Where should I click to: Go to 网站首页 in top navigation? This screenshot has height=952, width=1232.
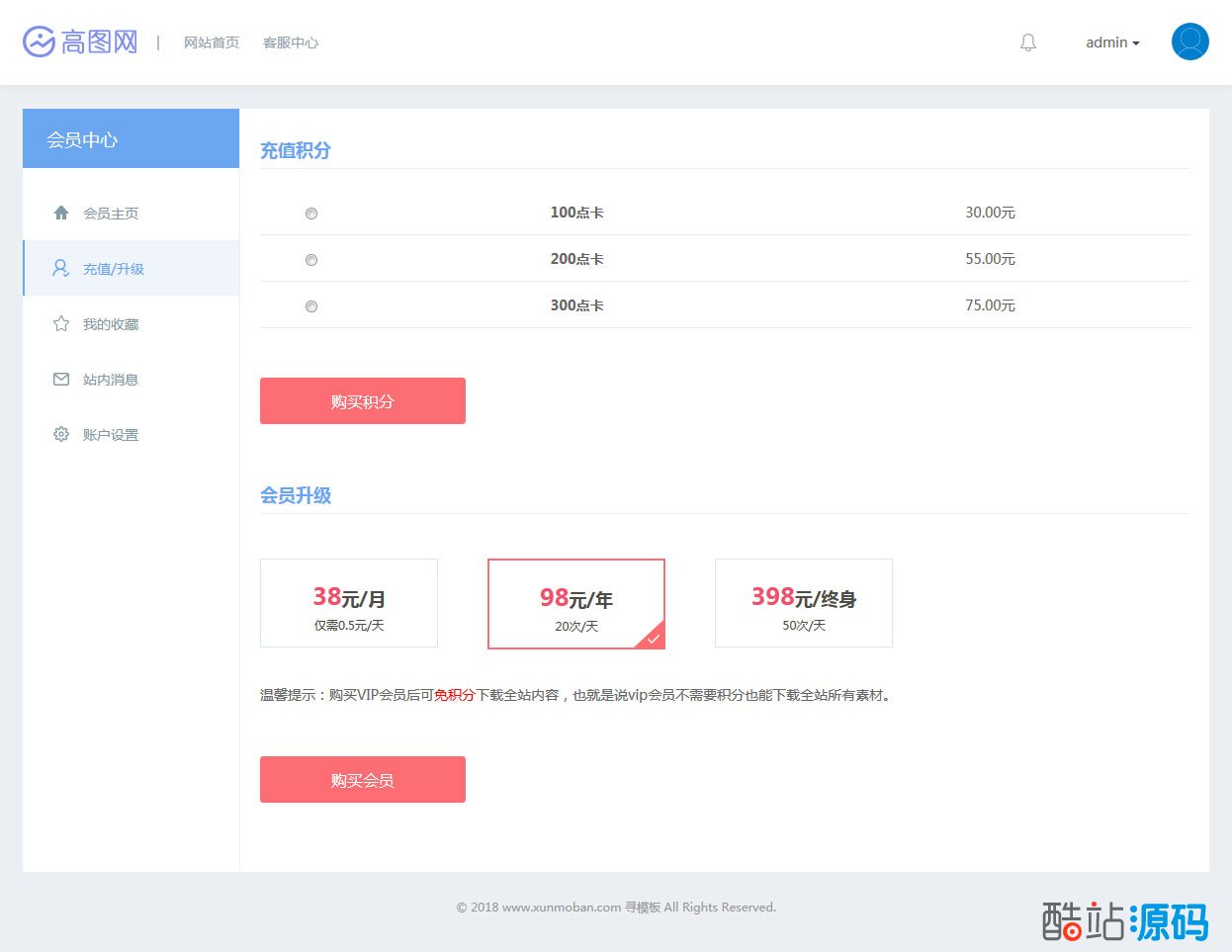[x=212, y=43]
